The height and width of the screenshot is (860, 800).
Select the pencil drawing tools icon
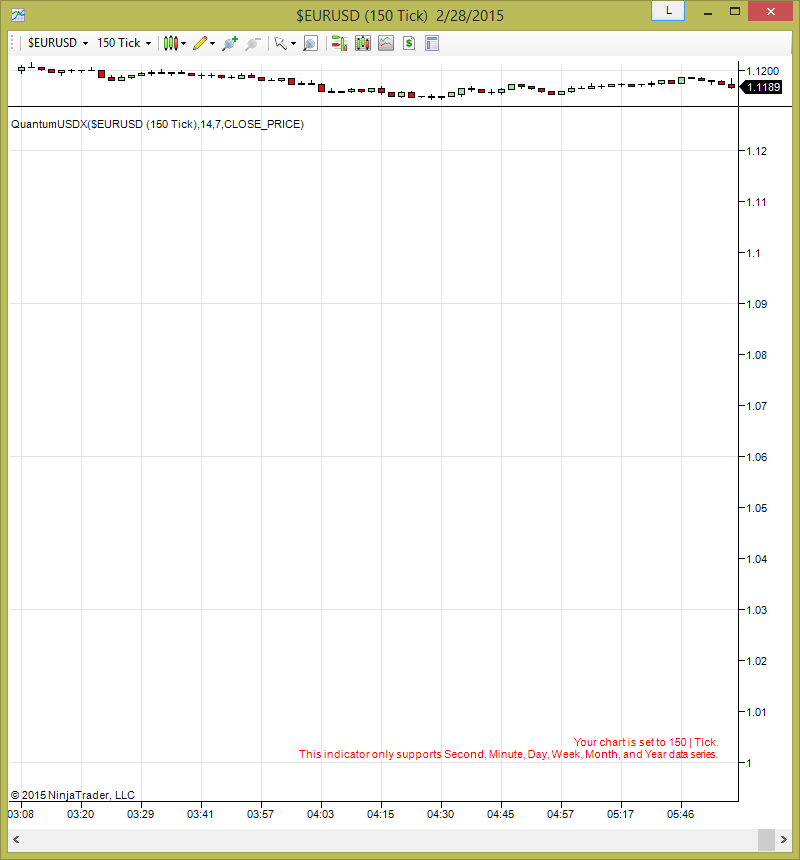(x=200, y=43)
